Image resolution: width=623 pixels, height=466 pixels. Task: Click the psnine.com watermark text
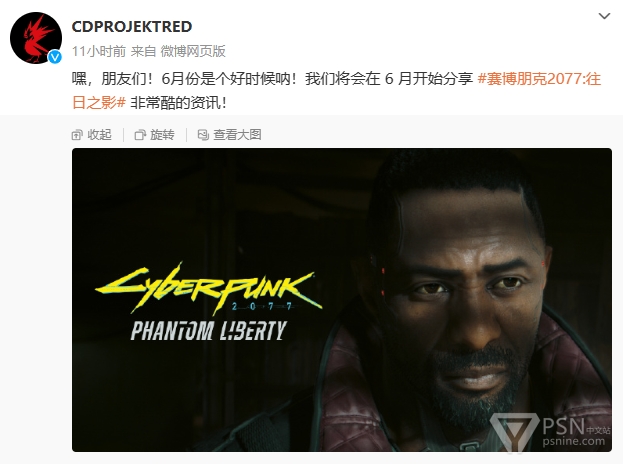tap(573, 441)
